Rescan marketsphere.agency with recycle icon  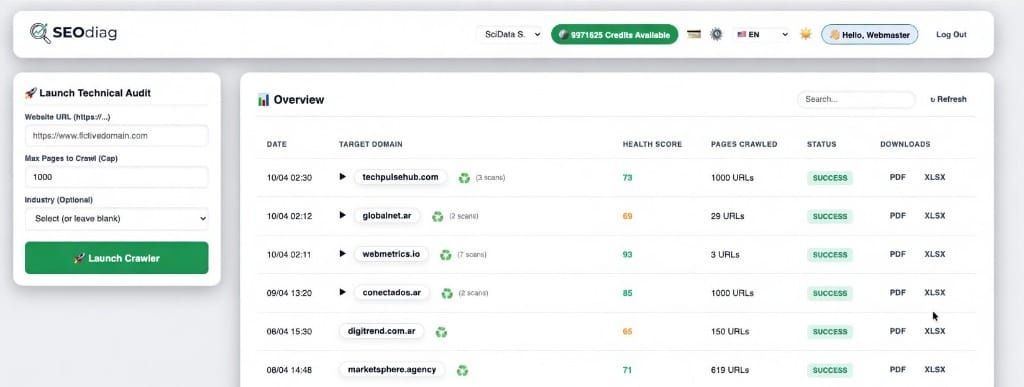point(462,370)
